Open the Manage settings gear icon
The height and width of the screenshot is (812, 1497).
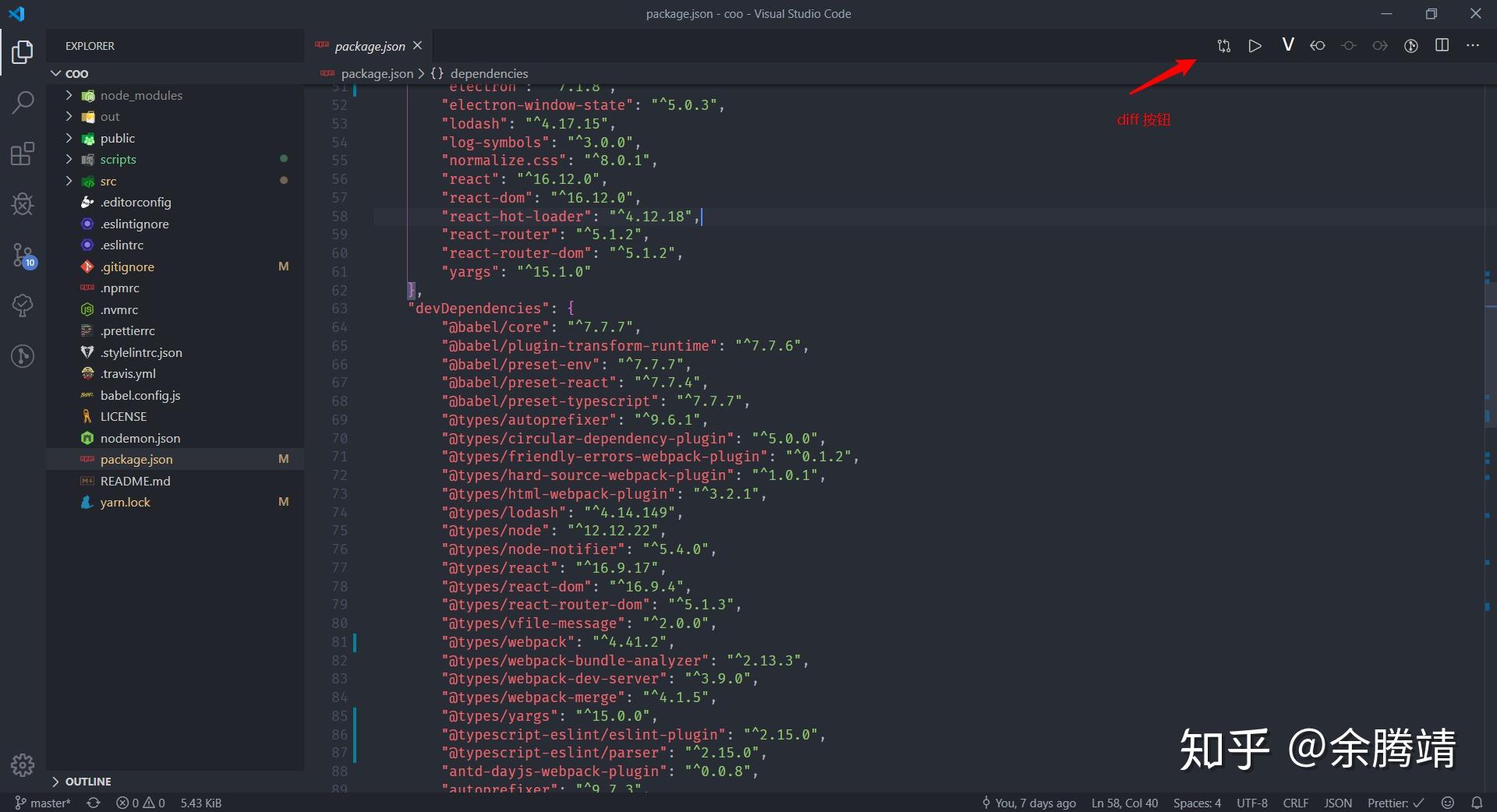pos(23,765)
